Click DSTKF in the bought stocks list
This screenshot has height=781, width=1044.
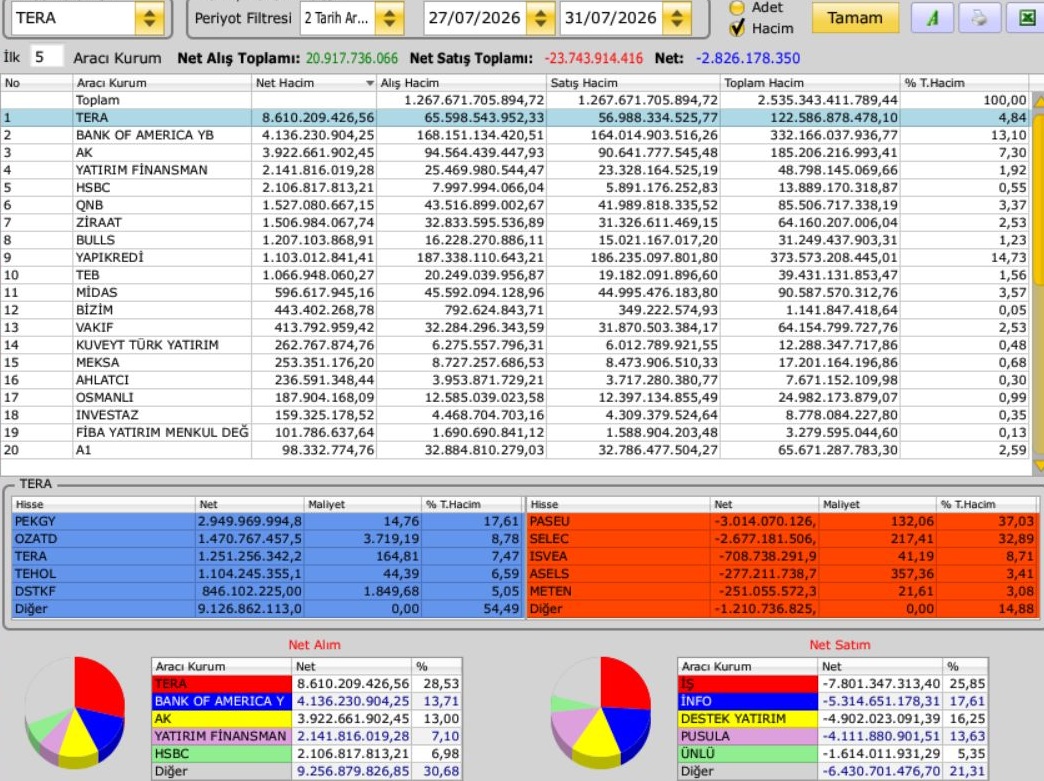point(35,591)
